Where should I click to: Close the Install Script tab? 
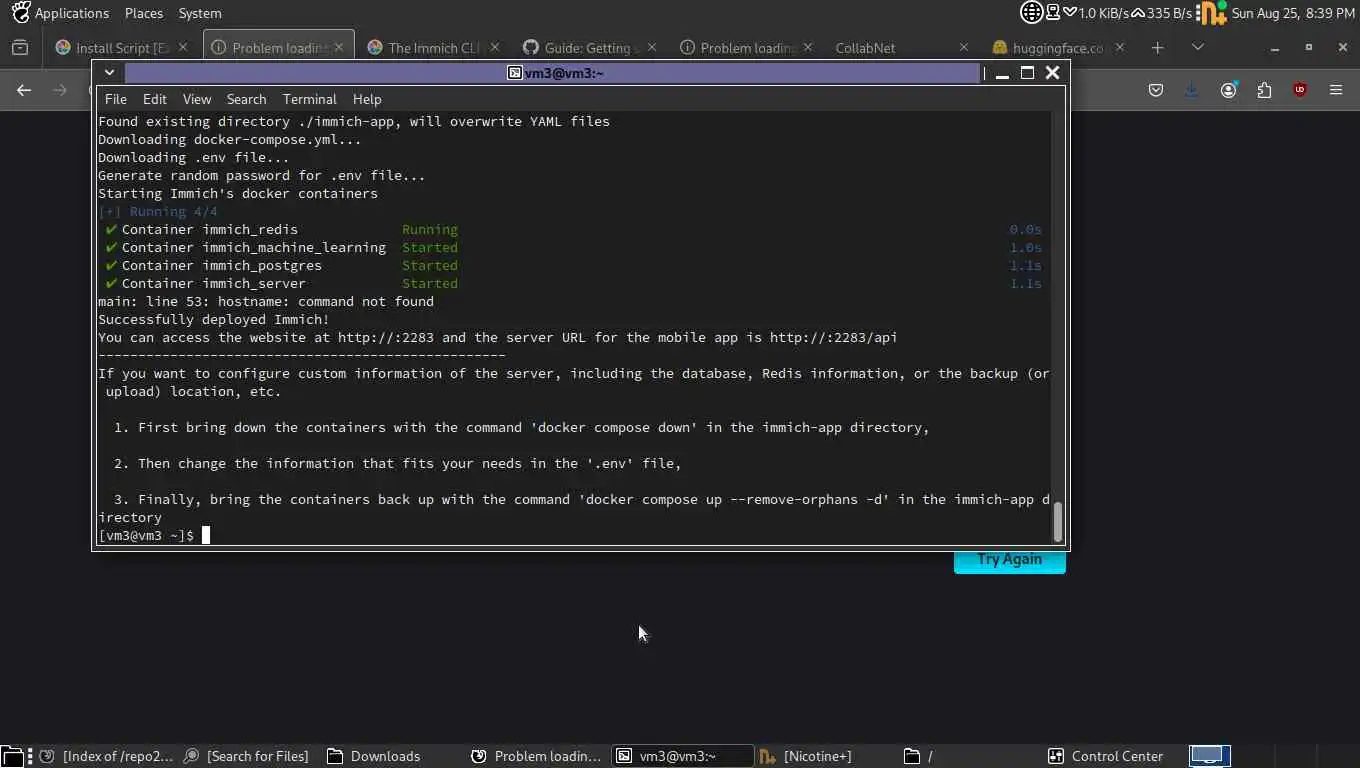(x=183, y=47)
